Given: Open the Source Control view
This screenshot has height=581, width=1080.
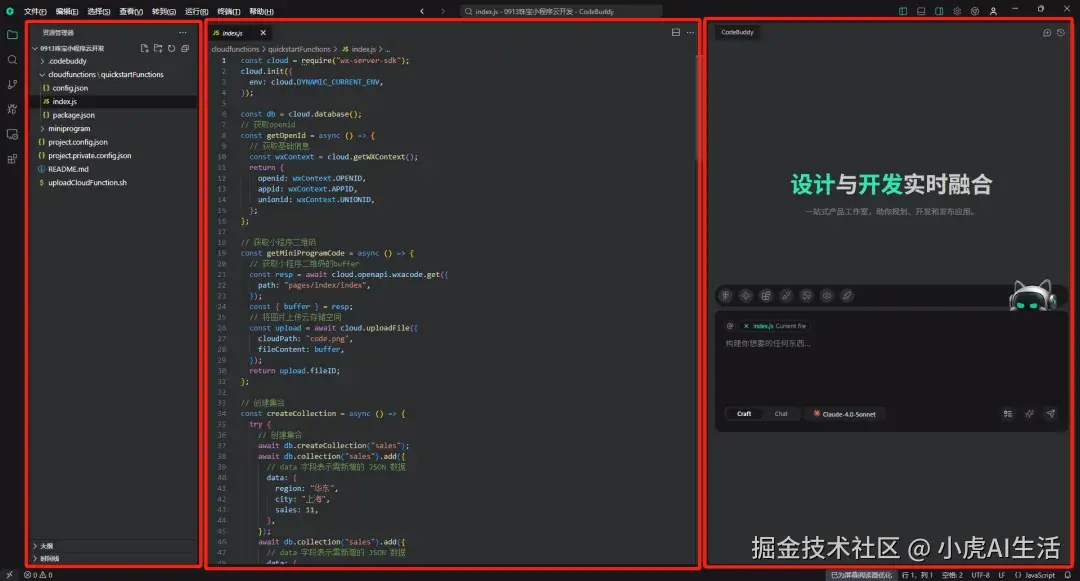Looking at the screenshot, I should 12,85.
